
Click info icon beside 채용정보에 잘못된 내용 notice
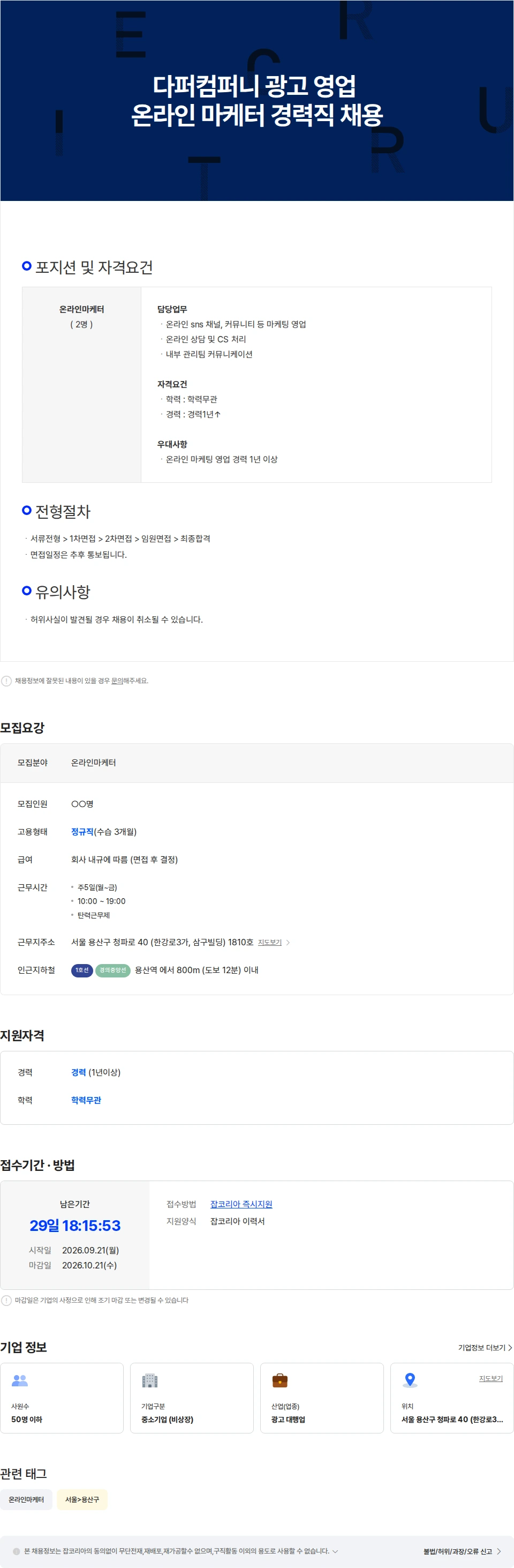click(x=6, y=681)
